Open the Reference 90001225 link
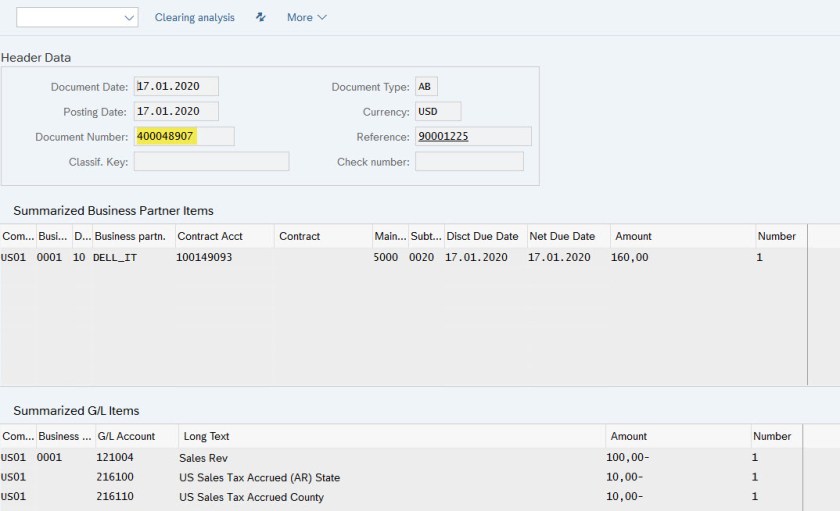This screenshot has width=840, height=511. pos(443,137)
